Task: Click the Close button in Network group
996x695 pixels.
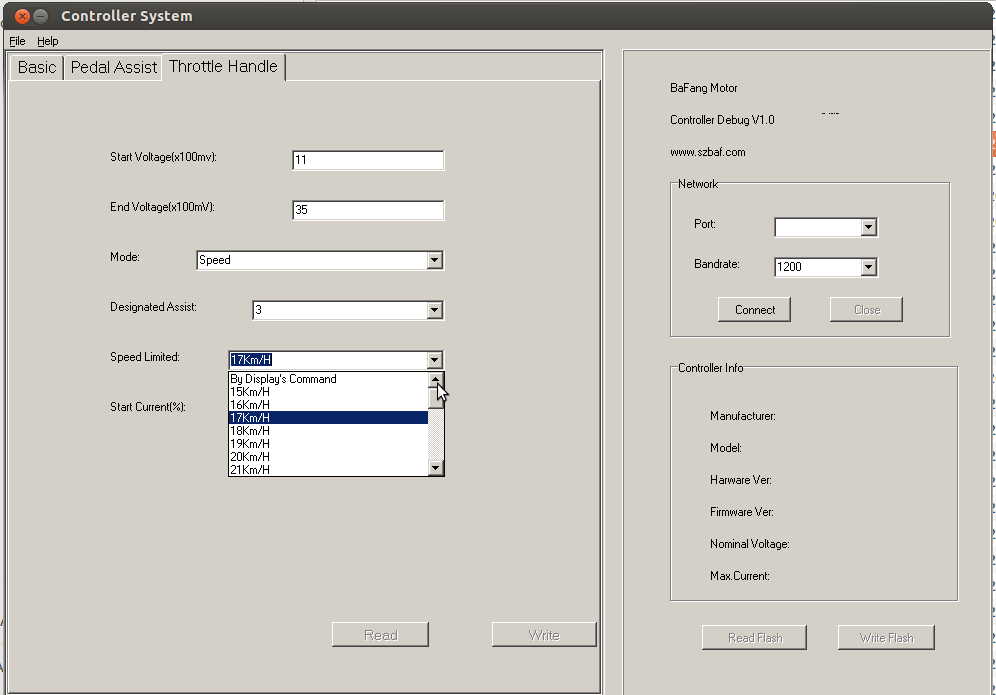Action: click(866, 310)
